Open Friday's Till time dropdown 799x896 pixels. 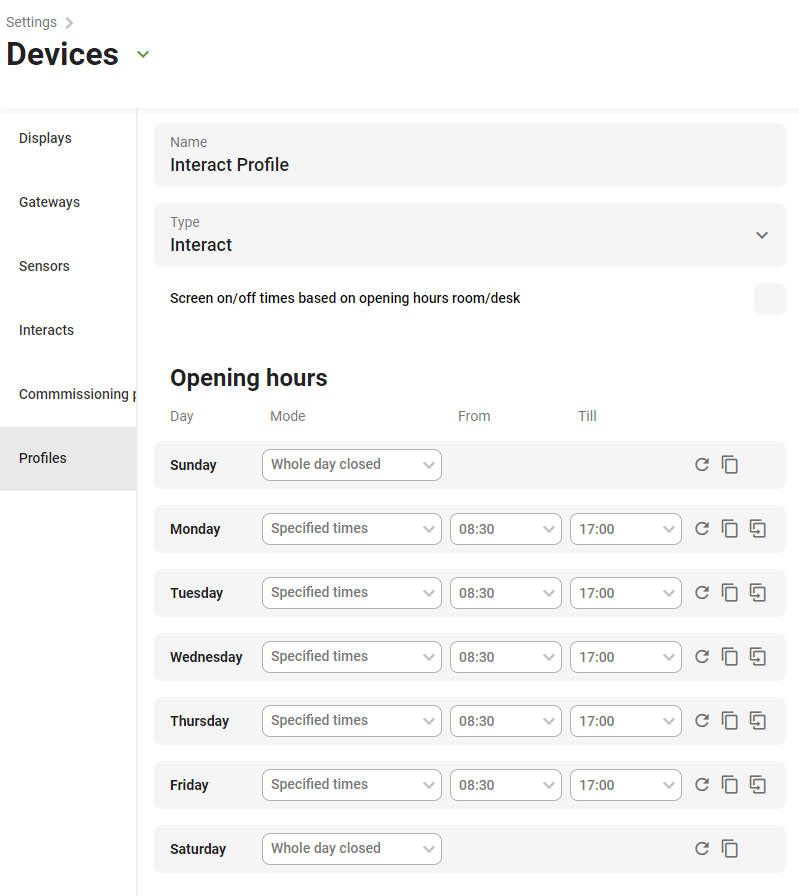click(x=625, y=785)
